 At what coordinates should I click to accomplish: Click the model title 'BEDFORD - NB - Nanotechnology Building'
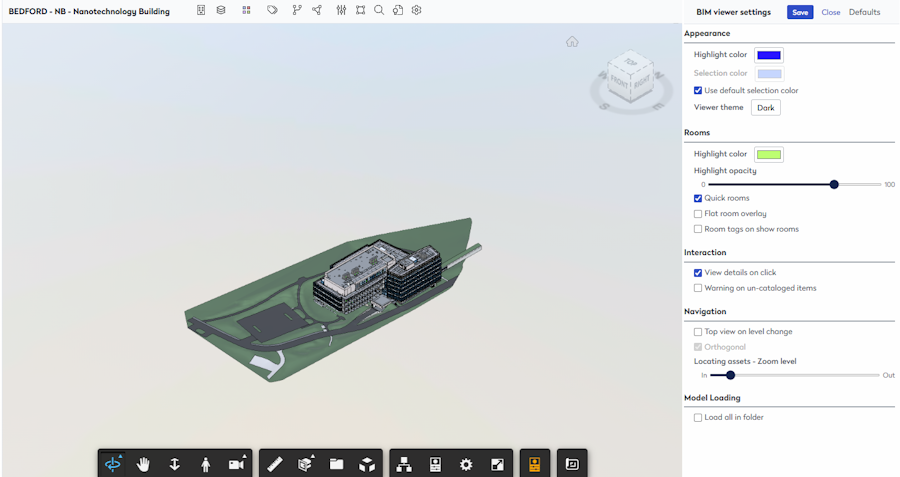click(89, 11)
